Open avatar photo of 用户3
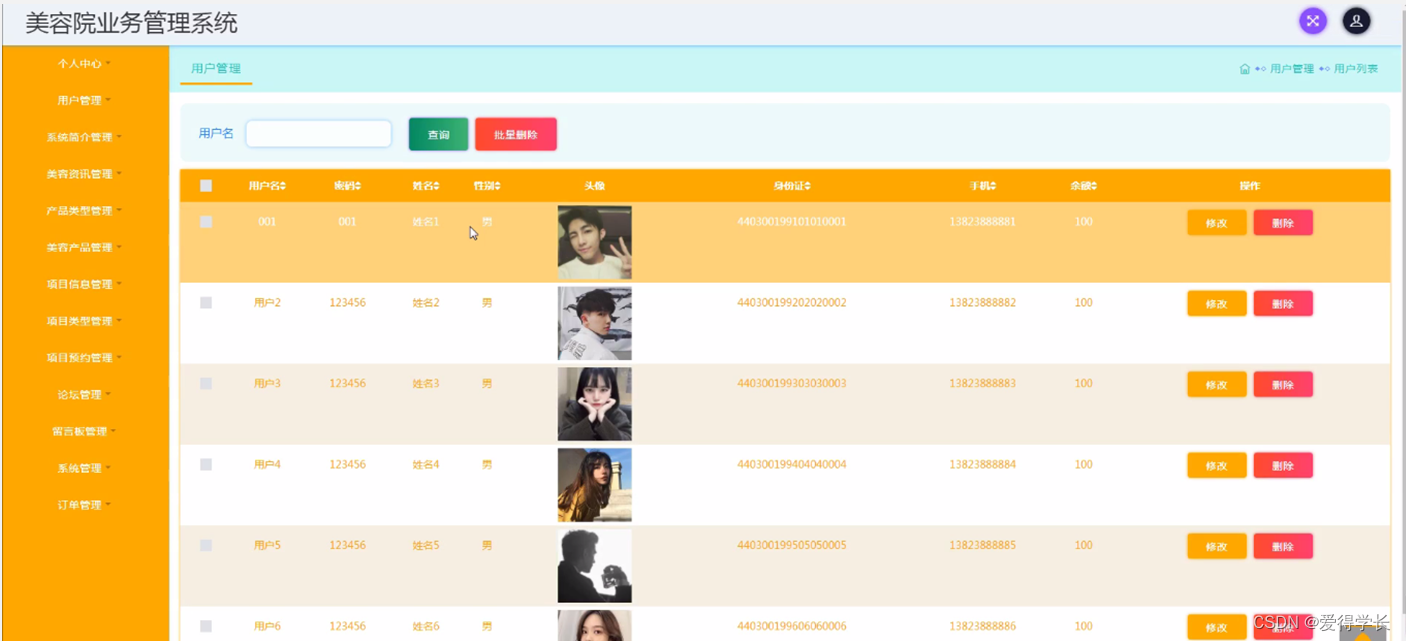This screenshot has width=1406, height=641. coord(595,405)
